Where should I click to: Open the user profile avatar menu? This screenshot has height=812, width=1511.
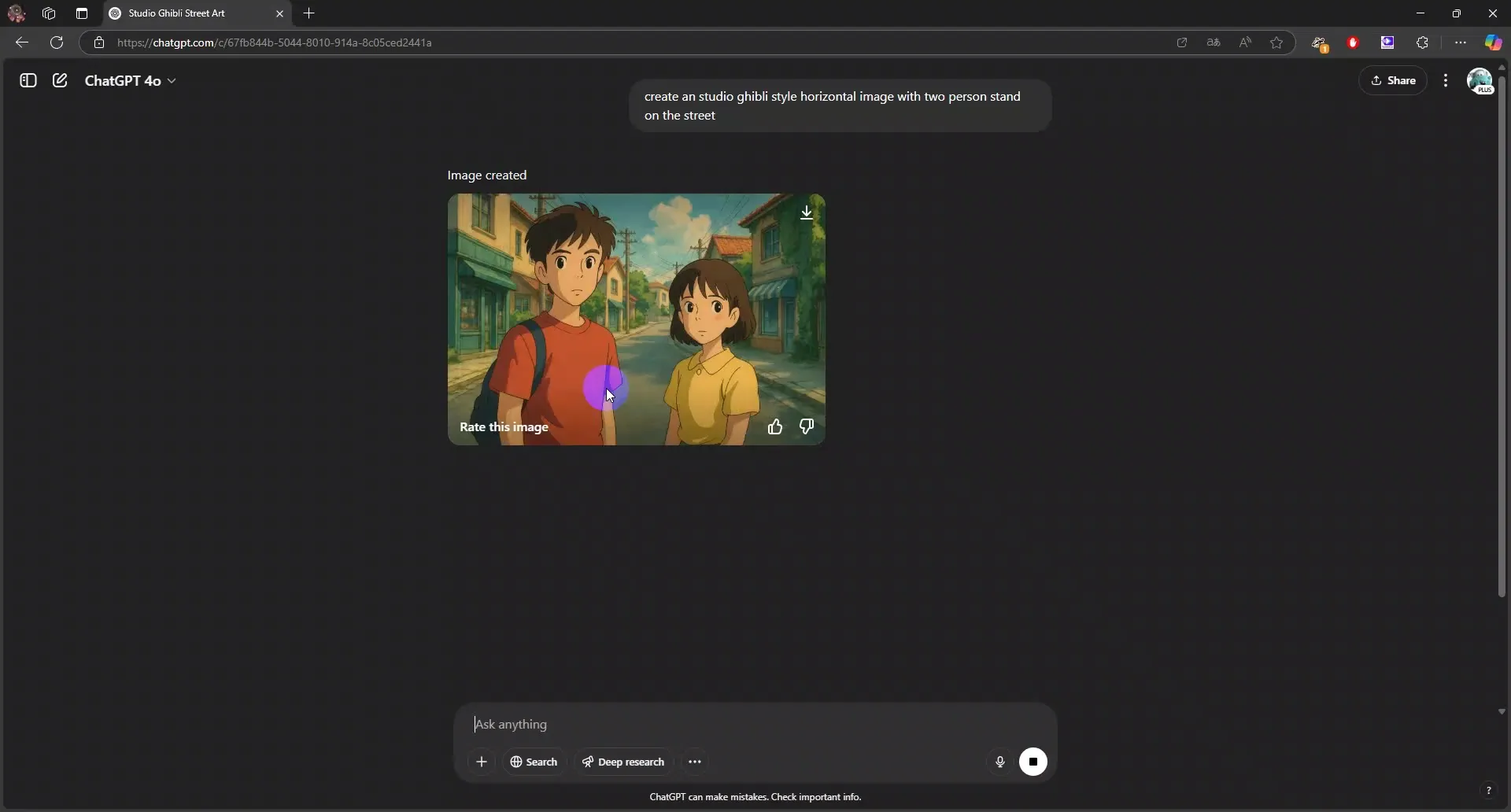coord(1480,80)
